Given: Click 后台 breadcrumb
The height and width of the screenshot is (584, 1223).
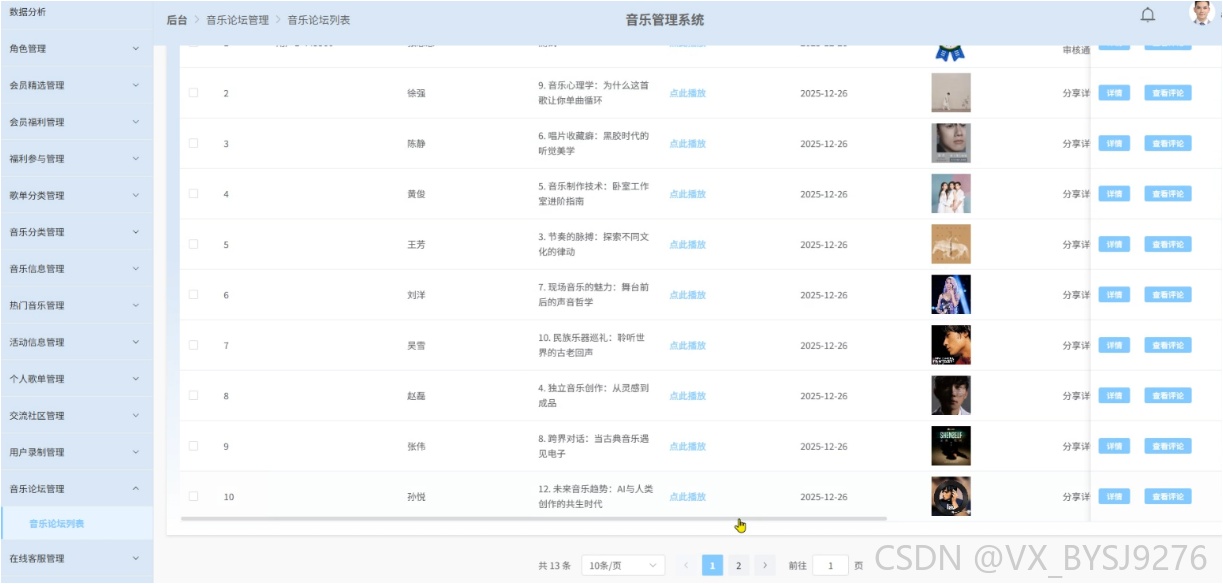Looking at the screenshot, I should pyautogui.click(x=176, y=20).
